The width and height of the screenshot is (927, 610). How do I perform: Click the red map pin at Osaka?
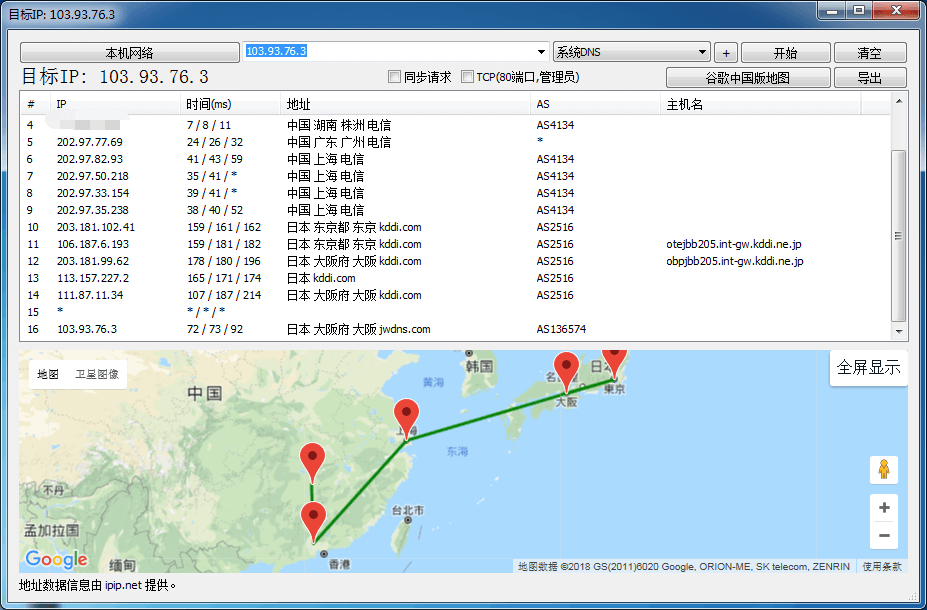(567, 370)
